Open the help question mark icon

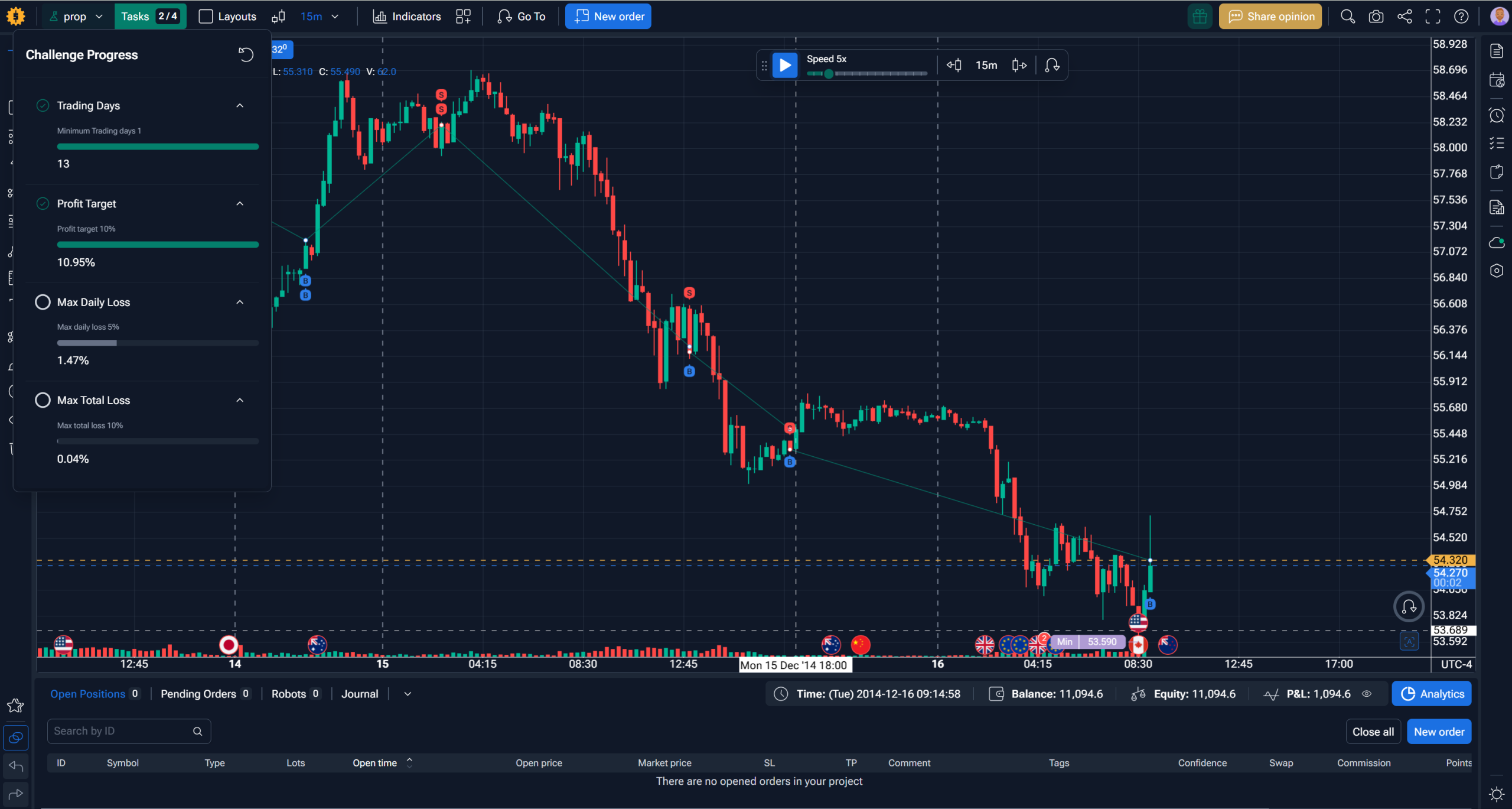click(1461, 17)
